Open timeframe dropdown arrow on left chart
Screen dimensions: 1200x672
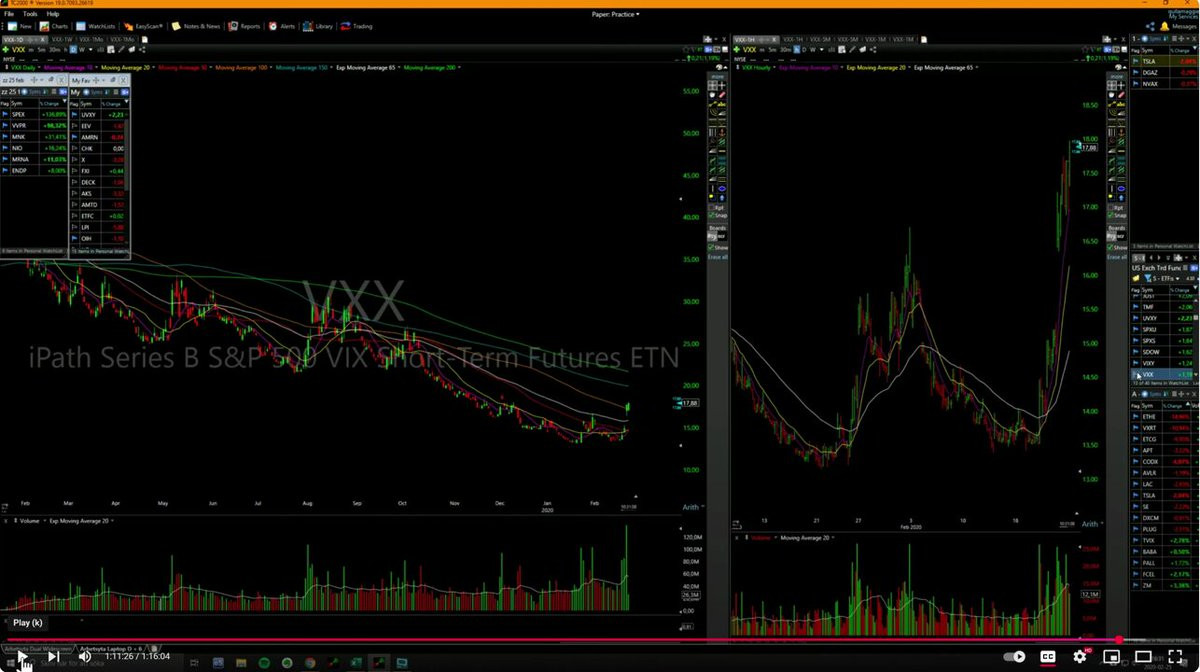pyautogui.click(x=91, y=49)
